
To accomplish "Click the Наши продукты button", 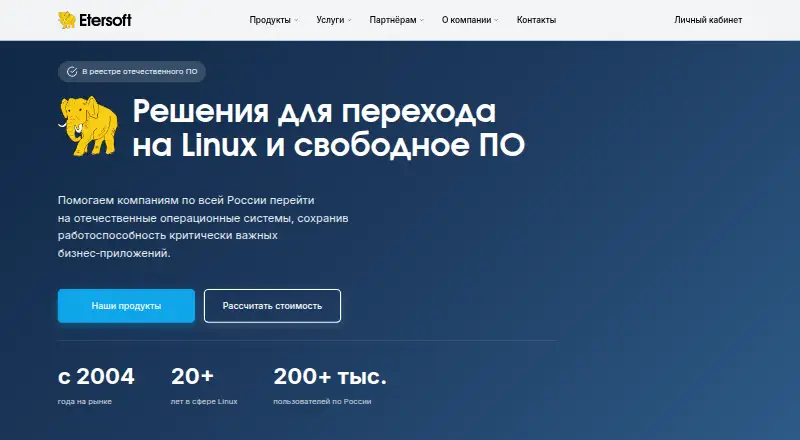I will tap(127, 306).
